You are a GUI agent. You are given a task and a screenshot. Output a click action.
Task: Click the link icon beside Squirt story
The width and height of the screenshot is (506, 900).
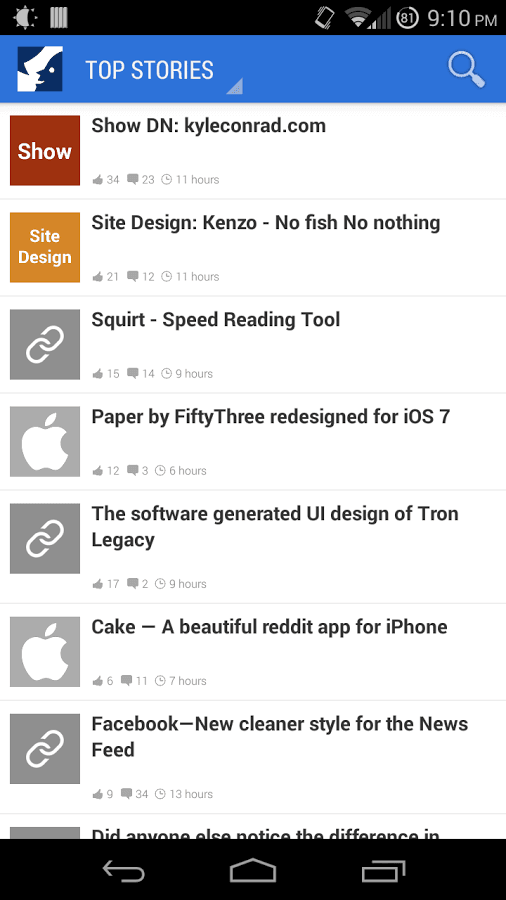[45, 344]
